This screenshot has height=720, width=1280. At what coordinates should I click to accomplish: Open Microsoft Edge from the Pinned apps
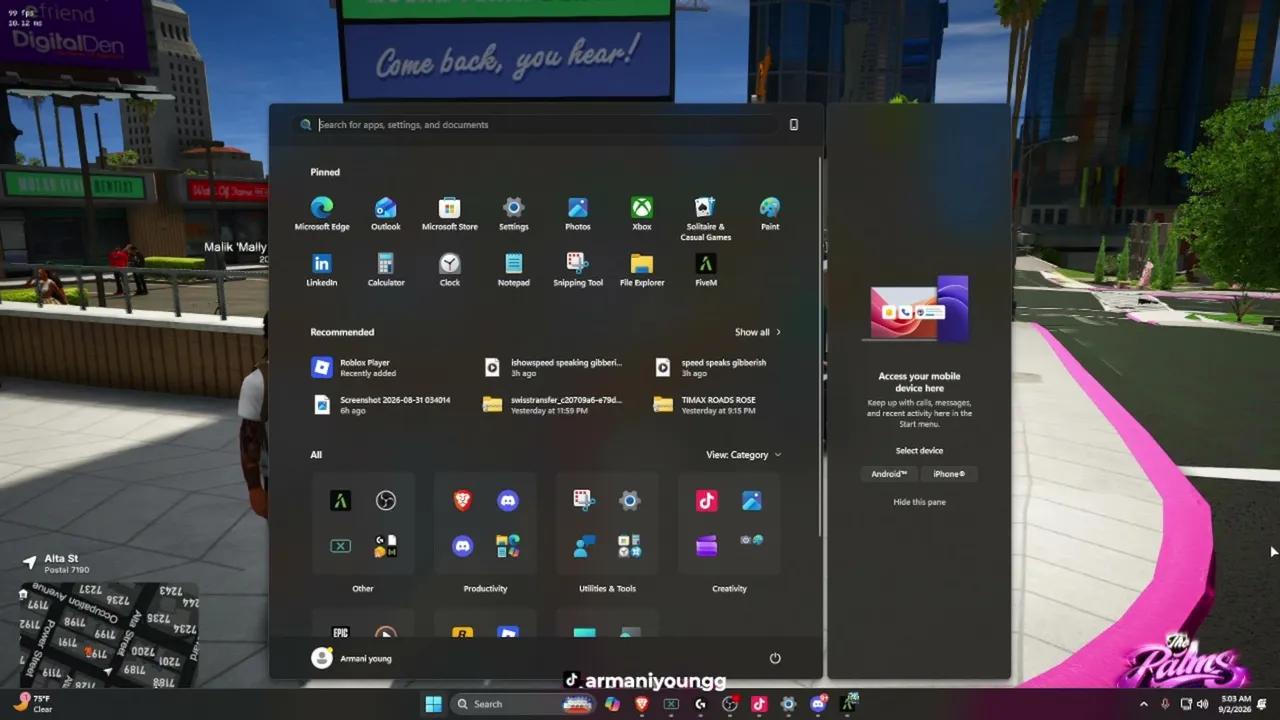pos(322,214)
